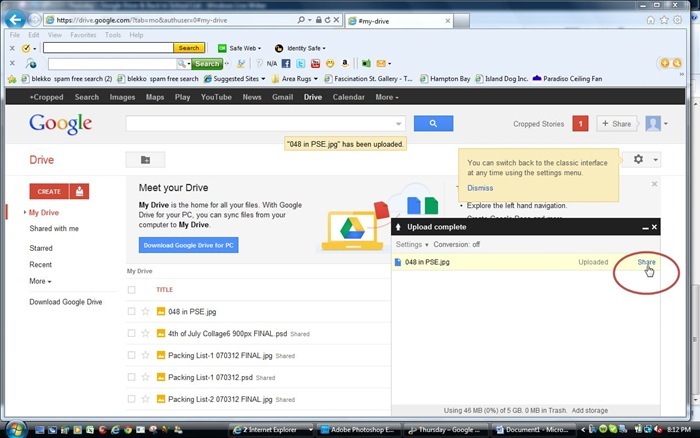Viewport: 700px width, 438px height.
Task: Open the Suggested Sites bookmark dropdown
Action: click(x=235, y=79)
